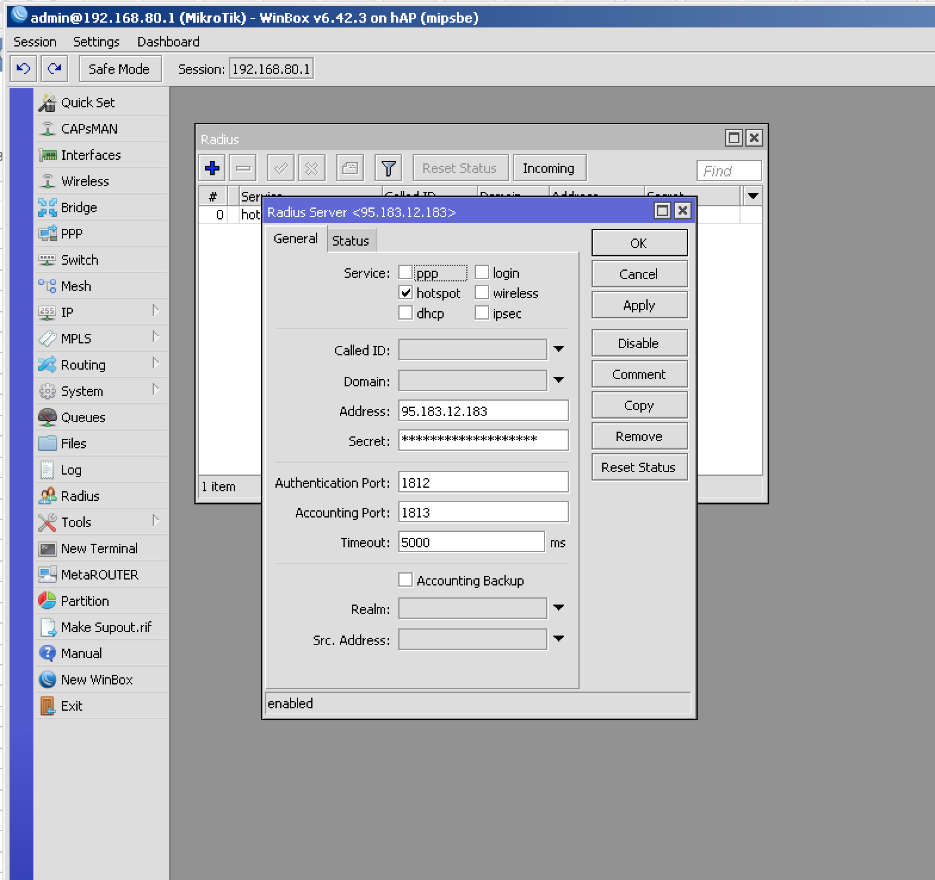Open the Interfaces sidebar entry
This screenshot has width=935, height=880.
[x=101, y=155]
